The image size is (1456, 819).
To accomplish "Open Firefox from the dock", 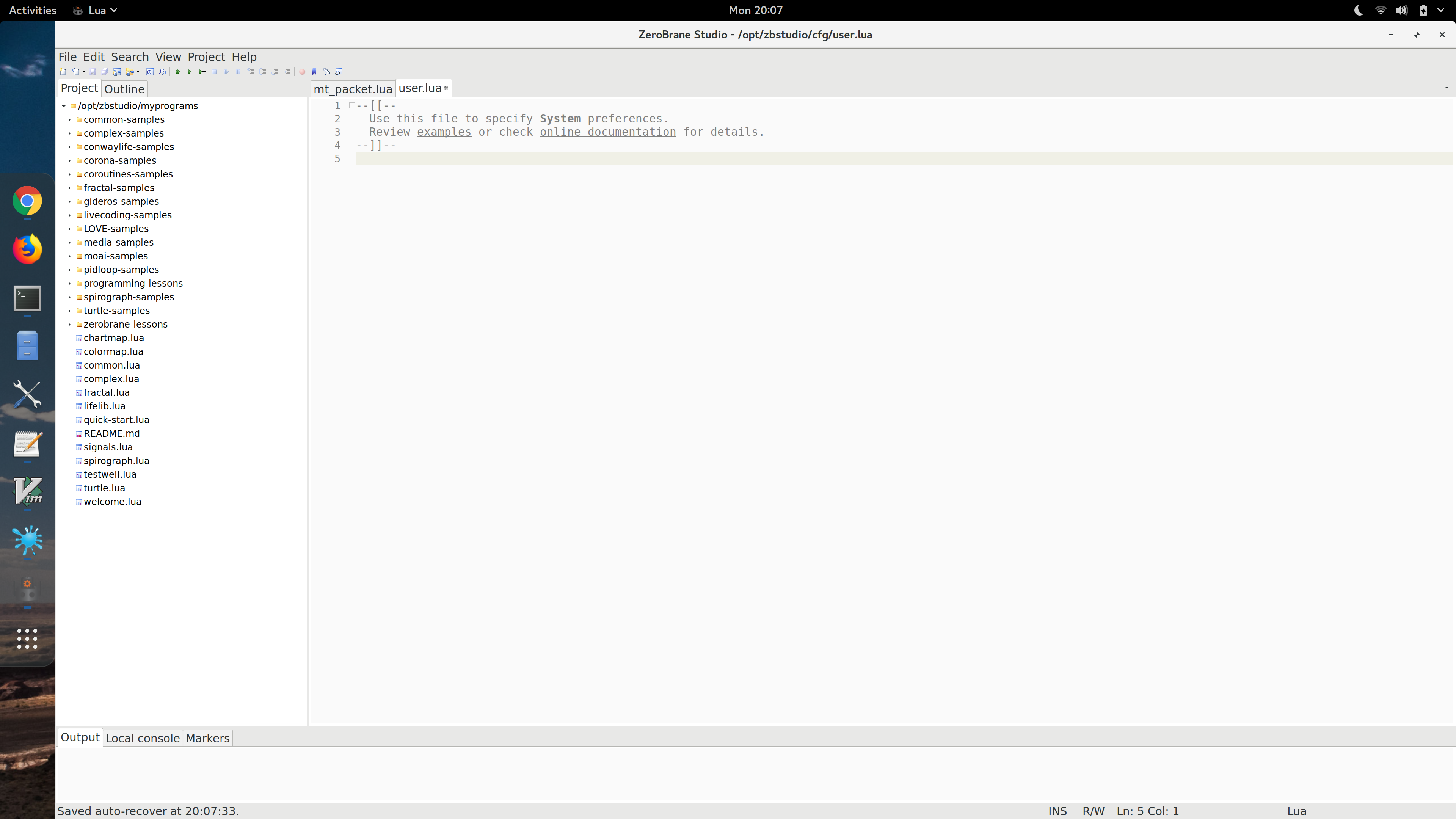I will click(27, 248).
